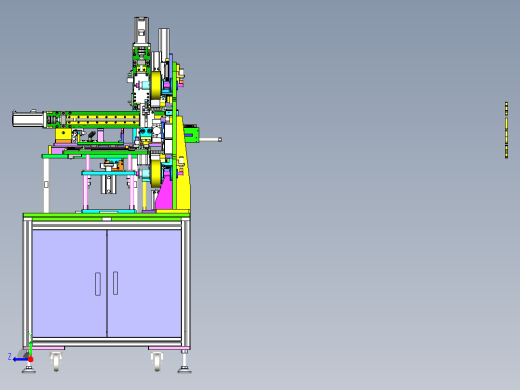The width and height of the screenshot is (520, 390).
Task: Pick the right cabinet door handle
Action: point(115,283)
